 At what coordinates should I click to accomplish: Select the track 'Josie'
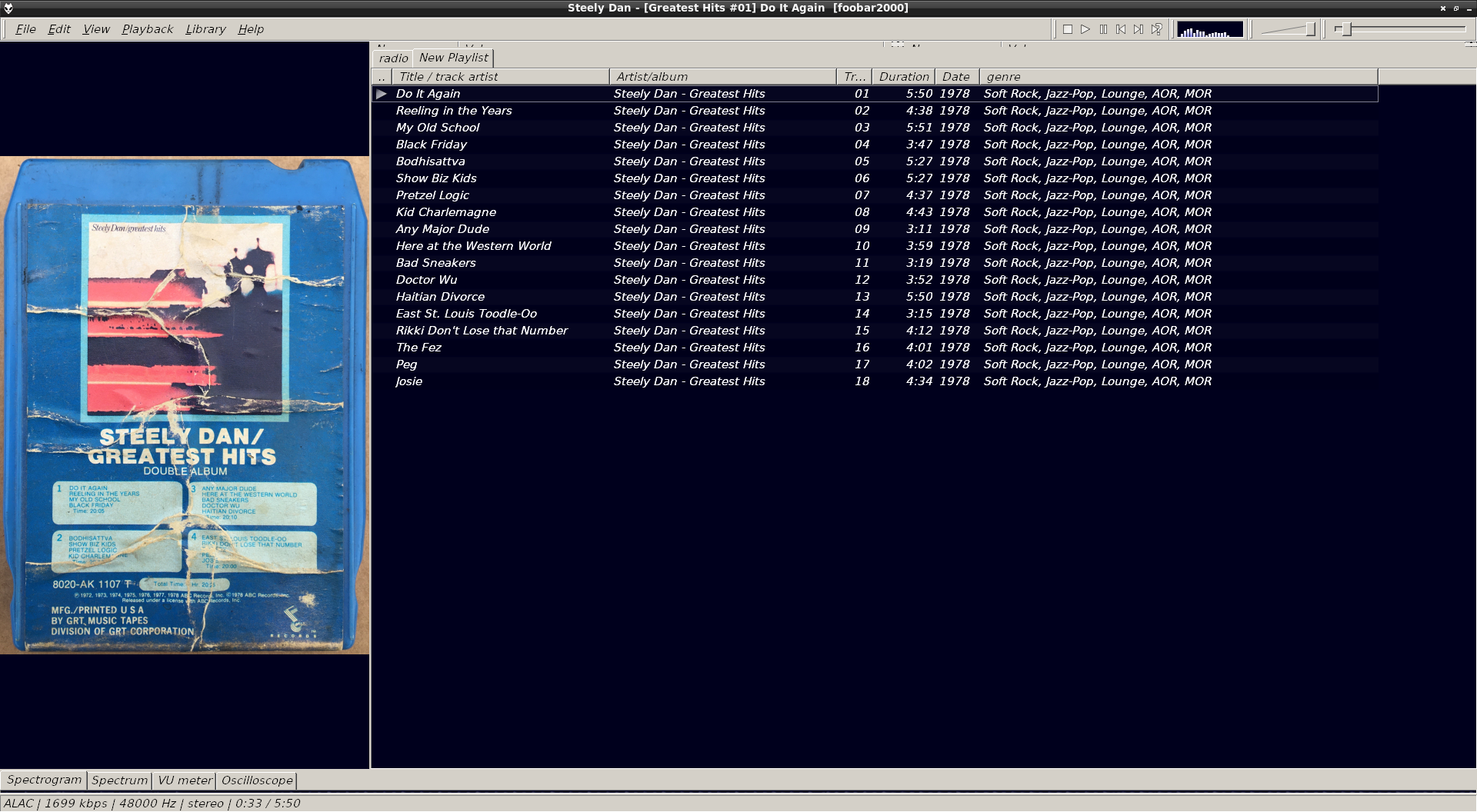click(875, 381)
